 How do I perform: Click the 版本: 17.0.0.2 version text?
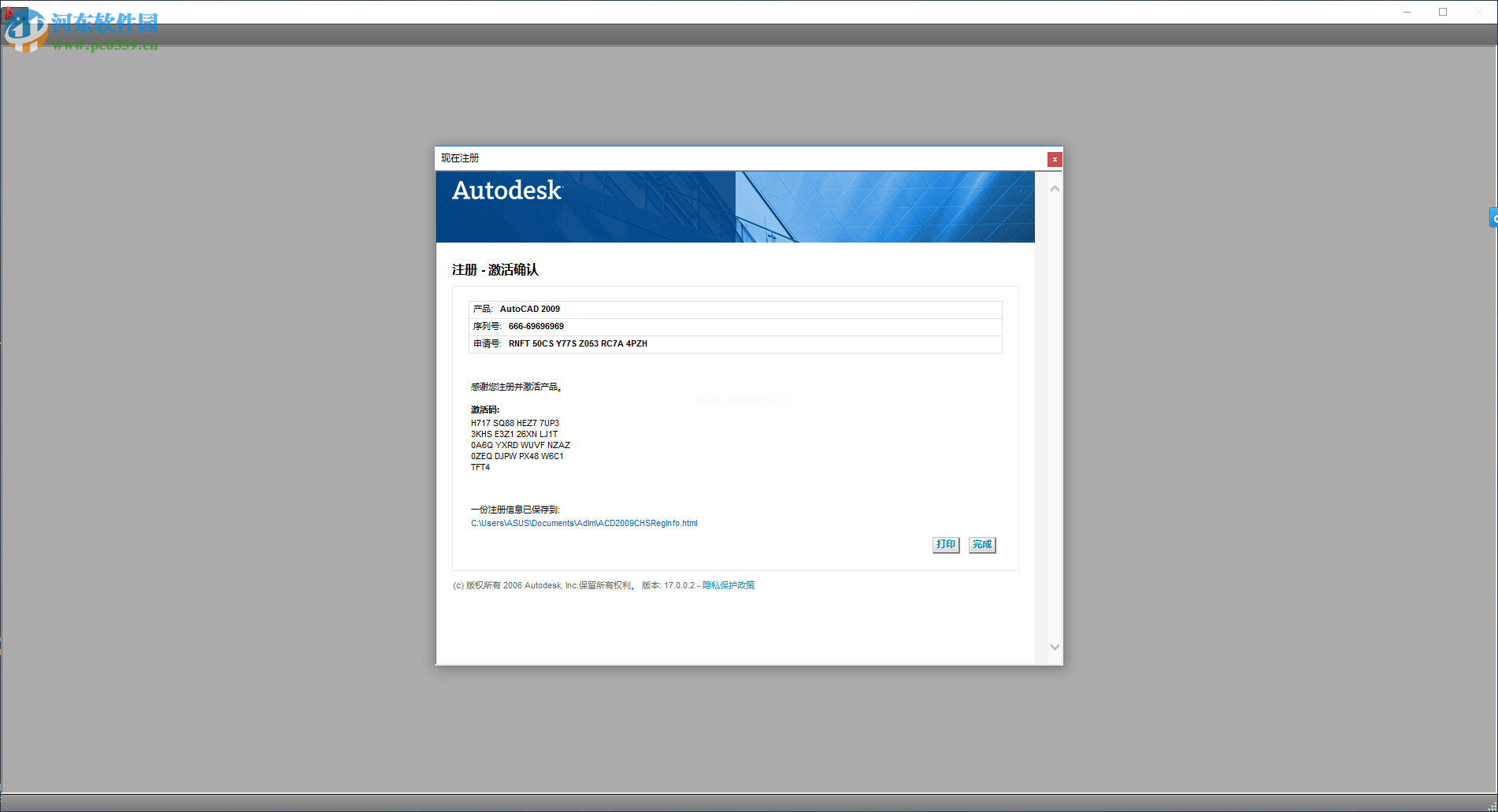coord(669,585)
